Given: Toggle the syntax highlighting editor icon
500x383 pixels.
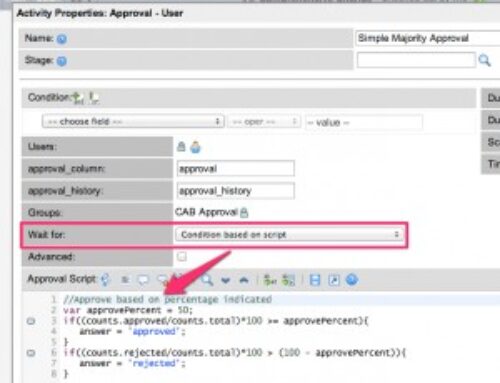Looking at the screenshot, I should point(125,280).
